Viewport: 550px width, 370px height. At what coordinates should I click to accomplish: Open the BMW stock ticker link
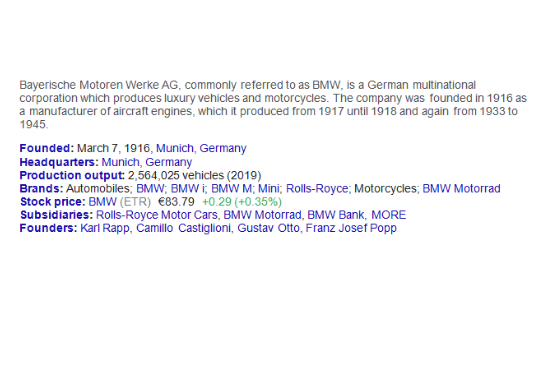(102, 202)
